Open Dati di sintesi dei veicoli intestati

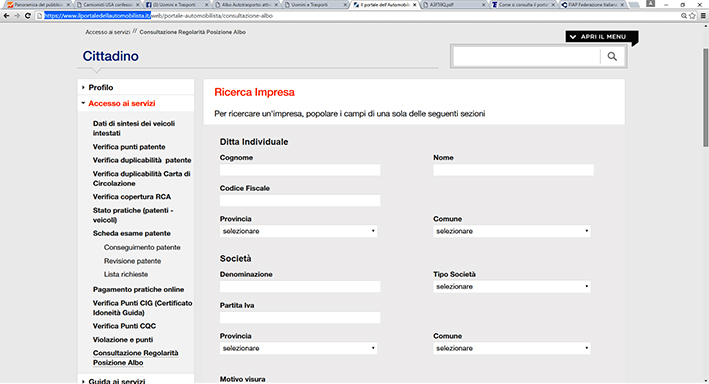coord(134,128)
